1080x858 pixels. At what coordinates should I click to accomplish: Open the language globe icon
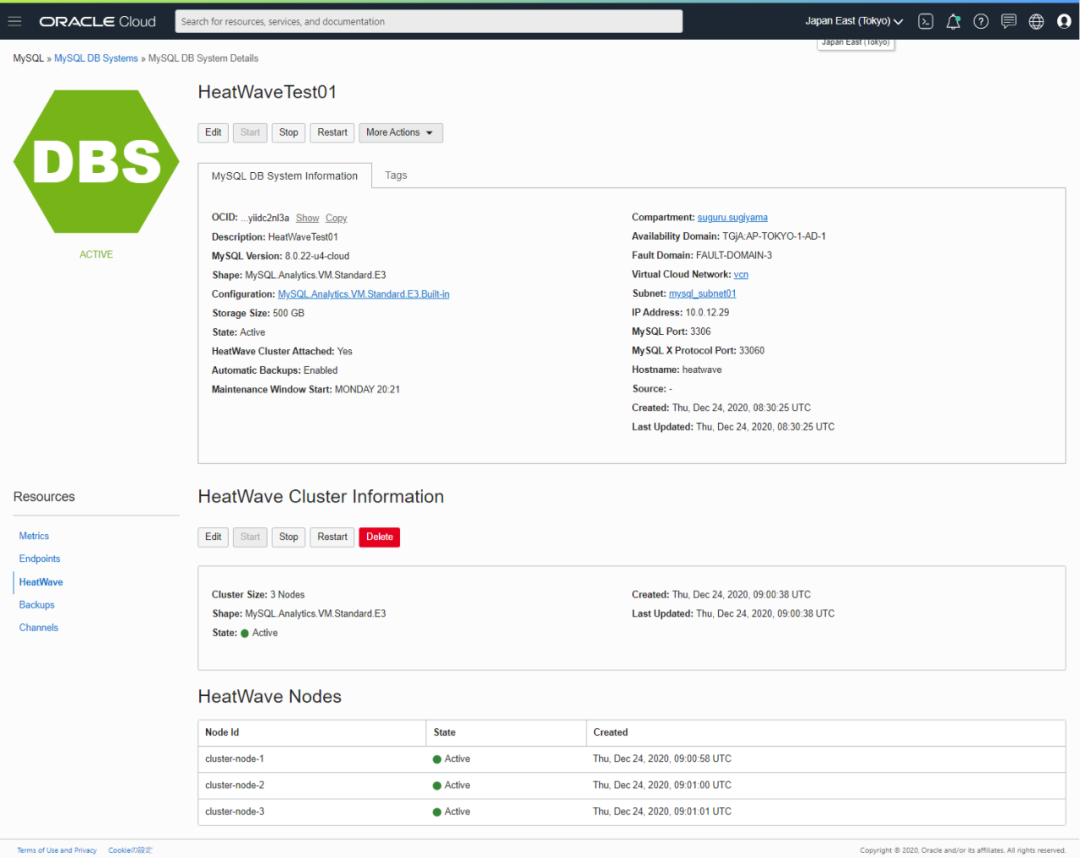pos(1036,21)
